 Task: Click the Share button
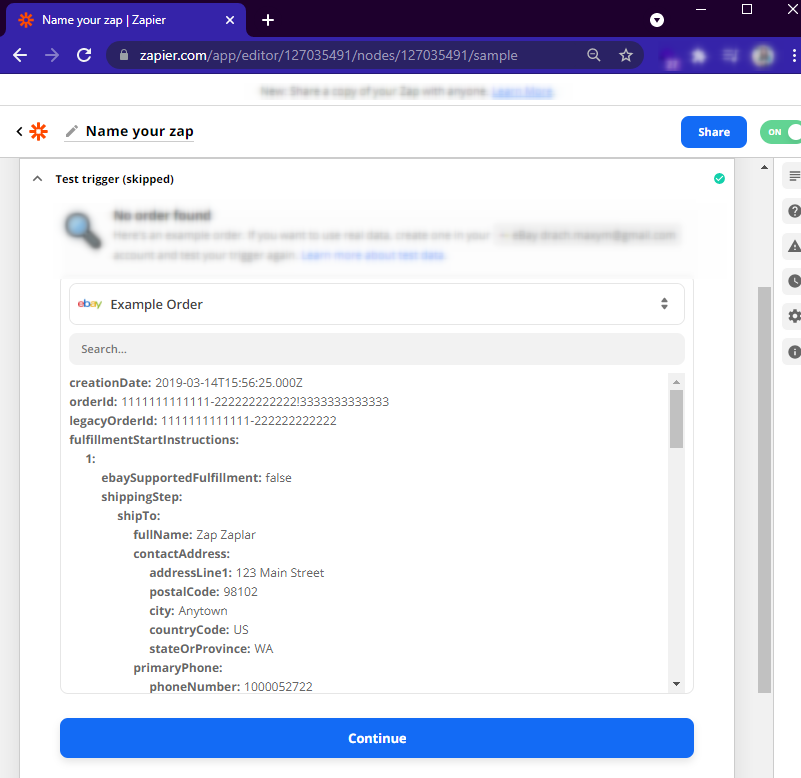(x=714, y=132)
